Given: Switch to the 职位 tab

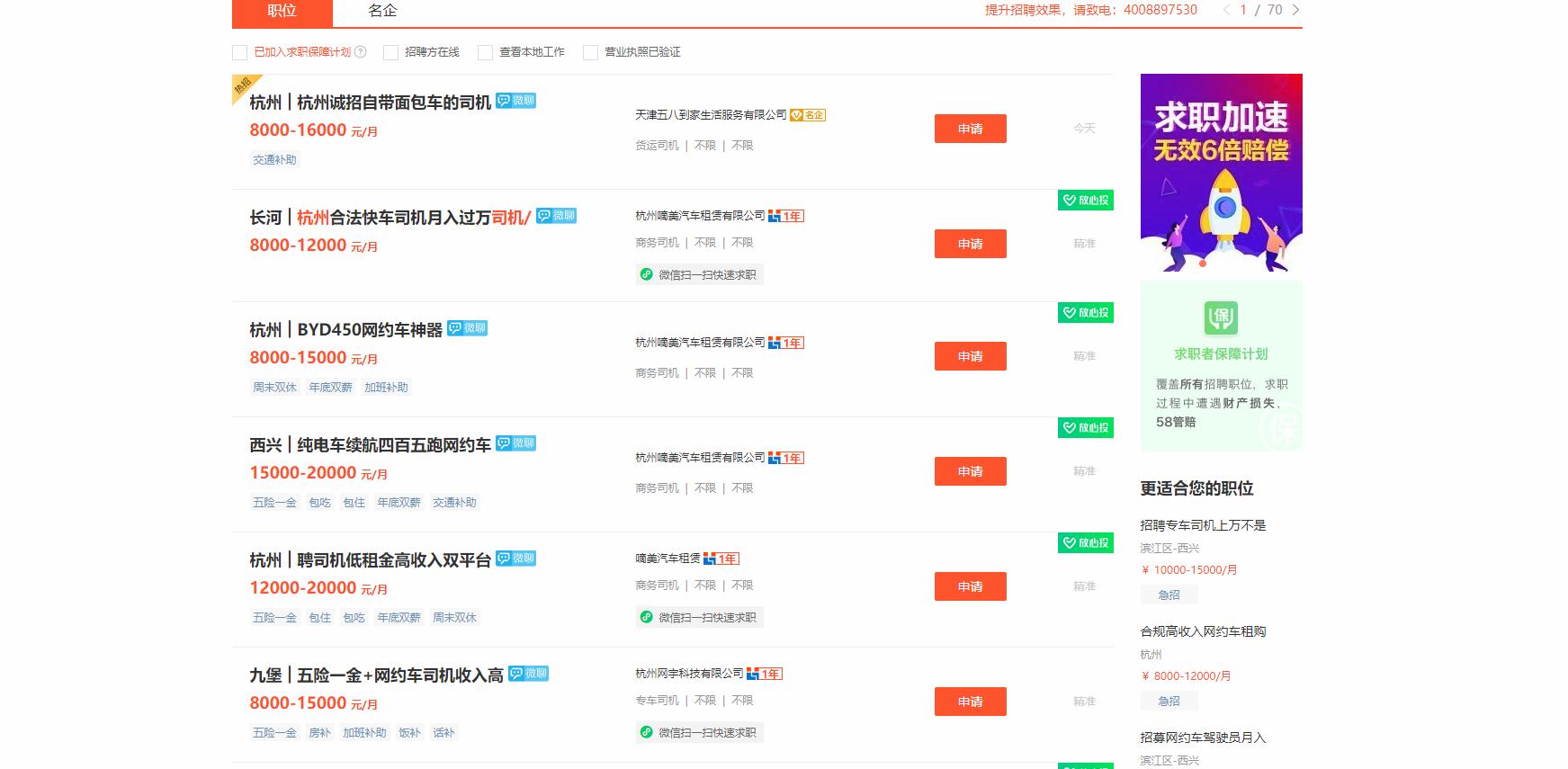Looking at the screenshot, I should [282, 12].
